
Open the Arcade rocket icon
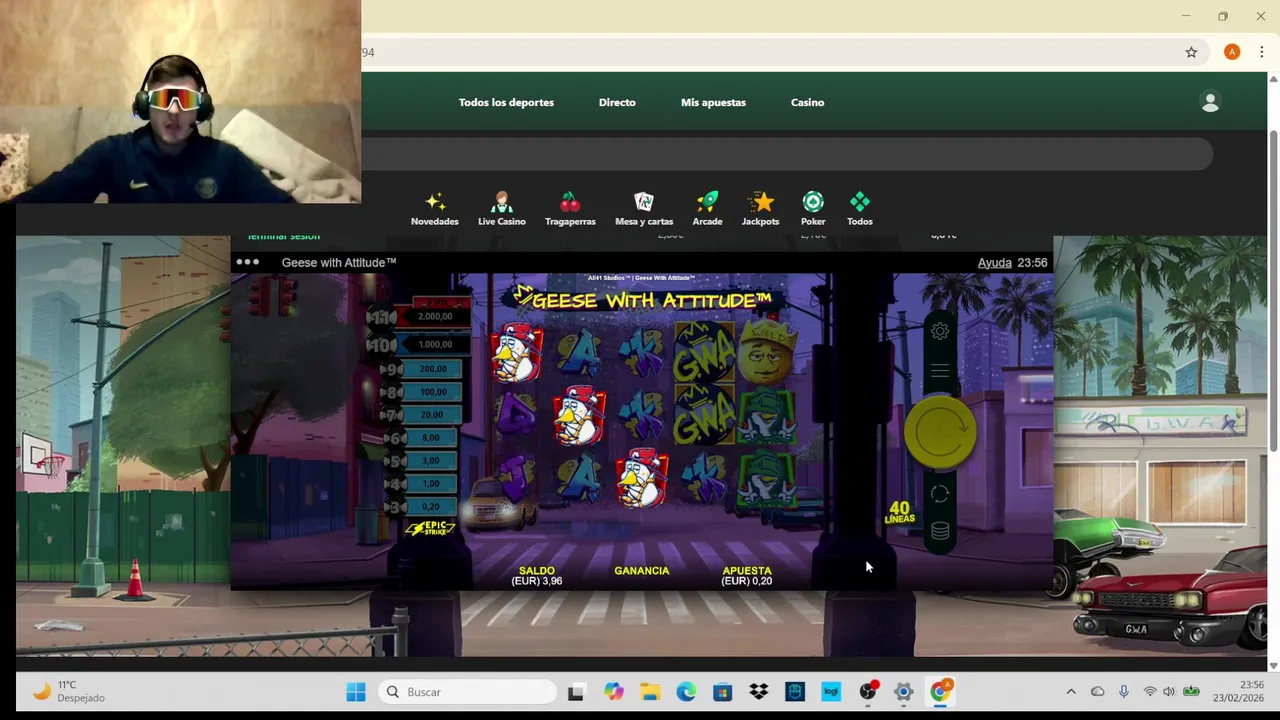pos(707,202)
